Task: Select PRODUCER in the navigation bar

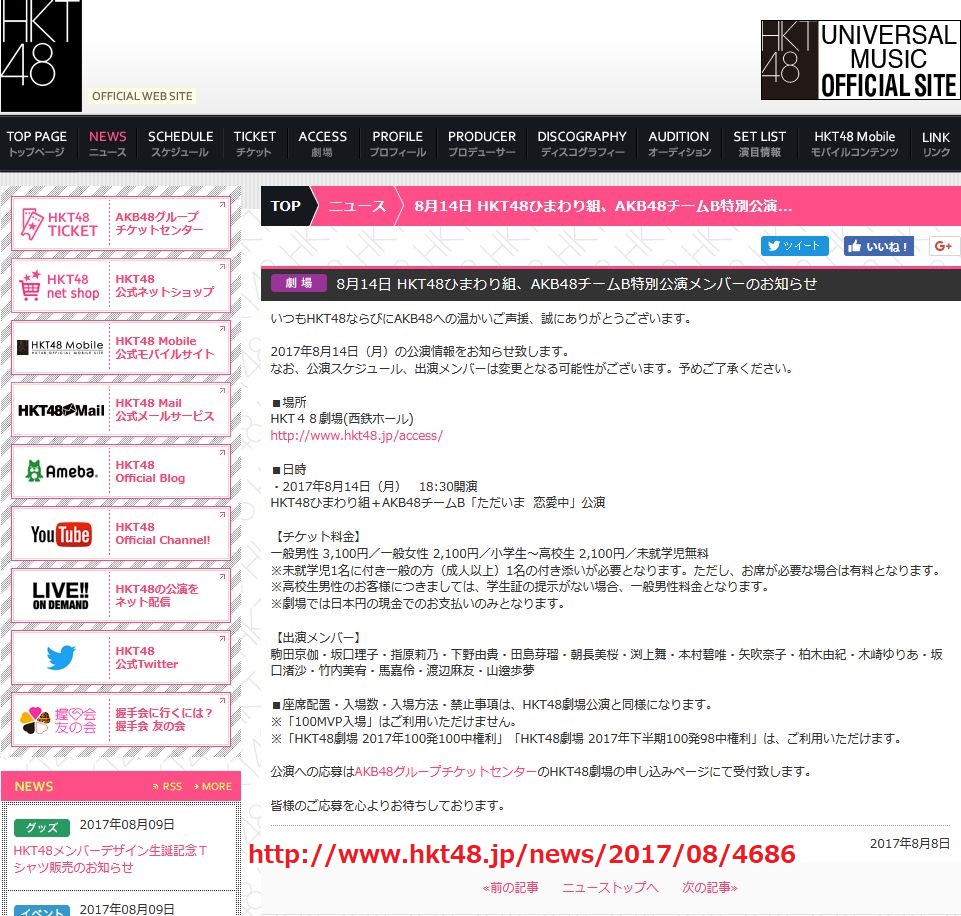Action: coord(482,143)
